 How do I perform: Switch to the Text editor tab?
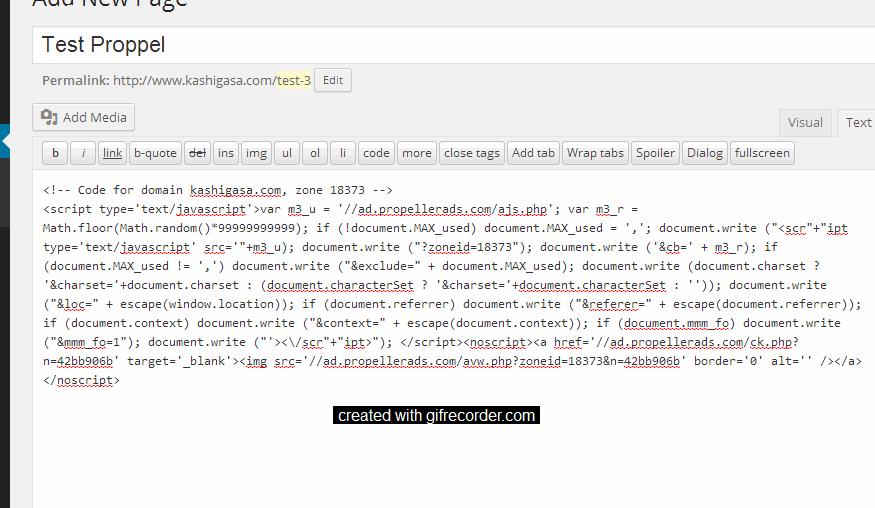pyautogui.click(x=857, y=123)
